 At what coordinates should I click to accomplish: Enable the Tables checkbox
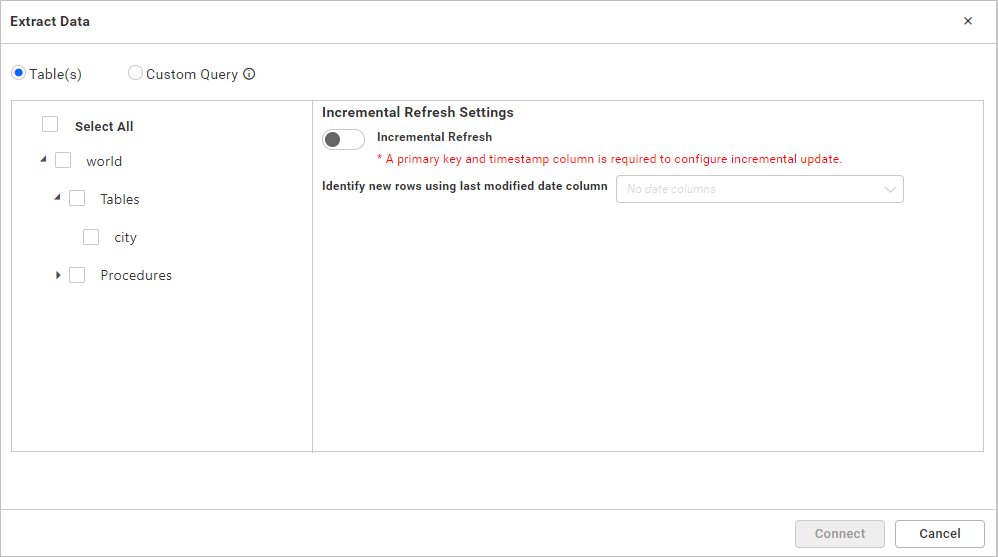[x=77, y=198]
